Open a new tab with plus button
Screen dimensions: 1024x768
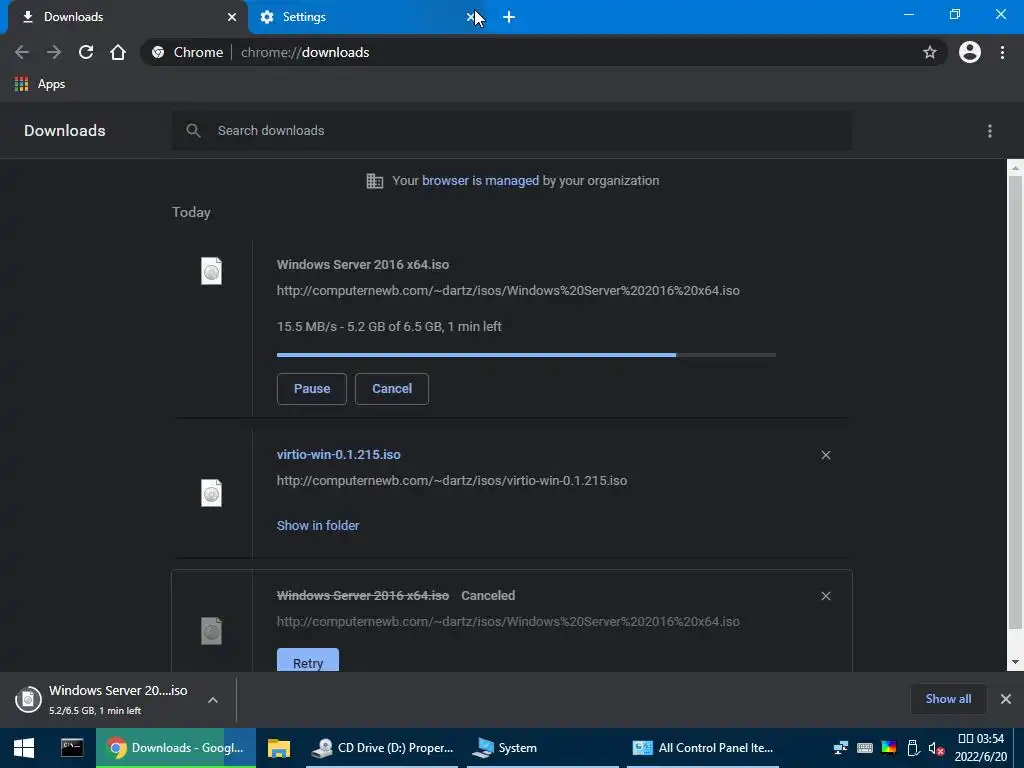coord(509,17)
